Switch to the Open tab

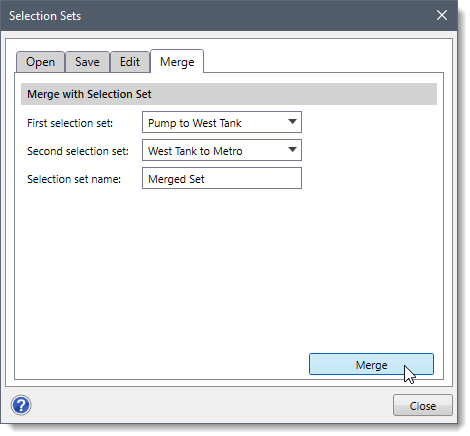(40, 62)
